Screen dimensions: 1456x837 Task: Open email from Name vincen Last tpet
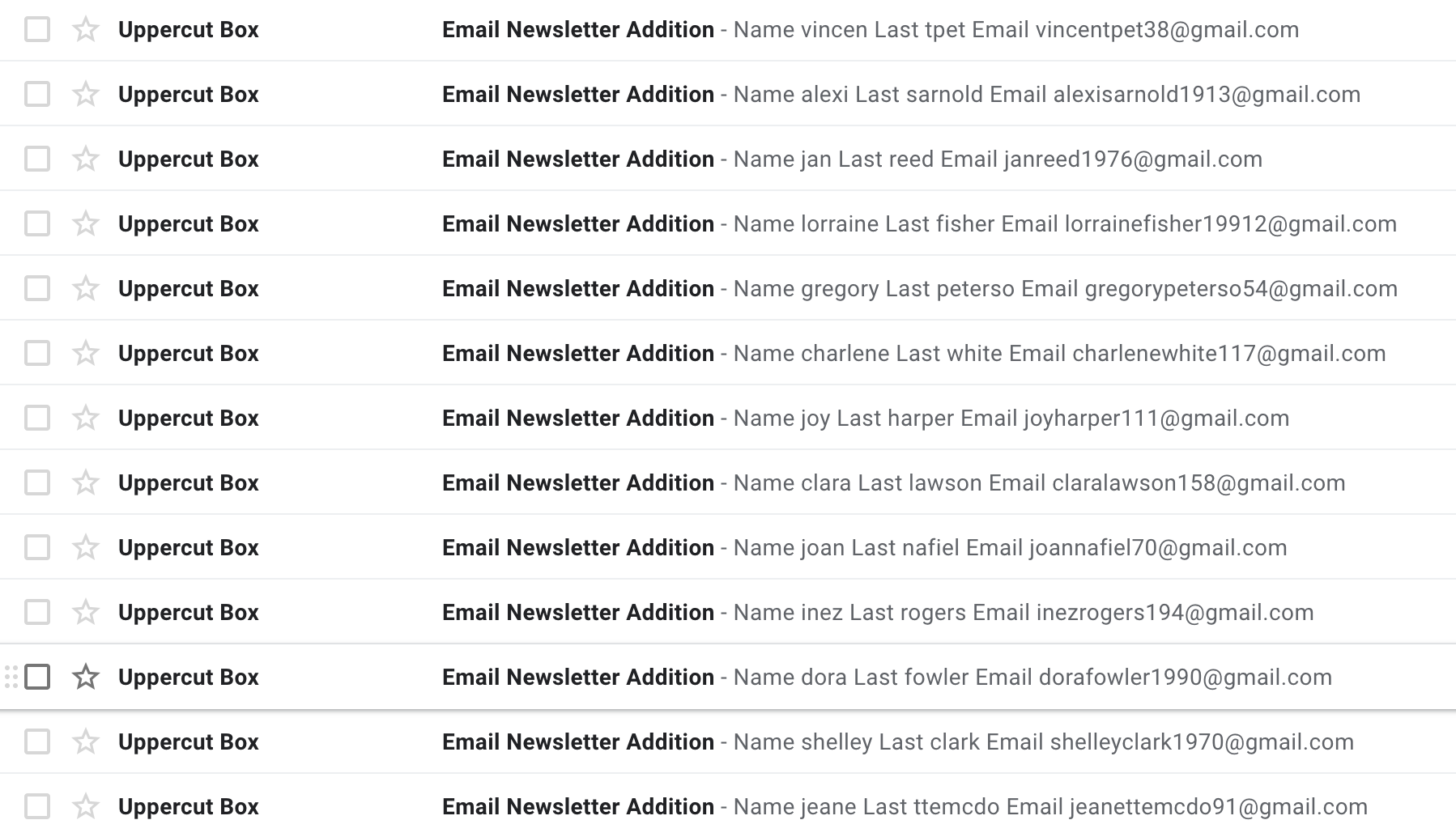[728, 30]
